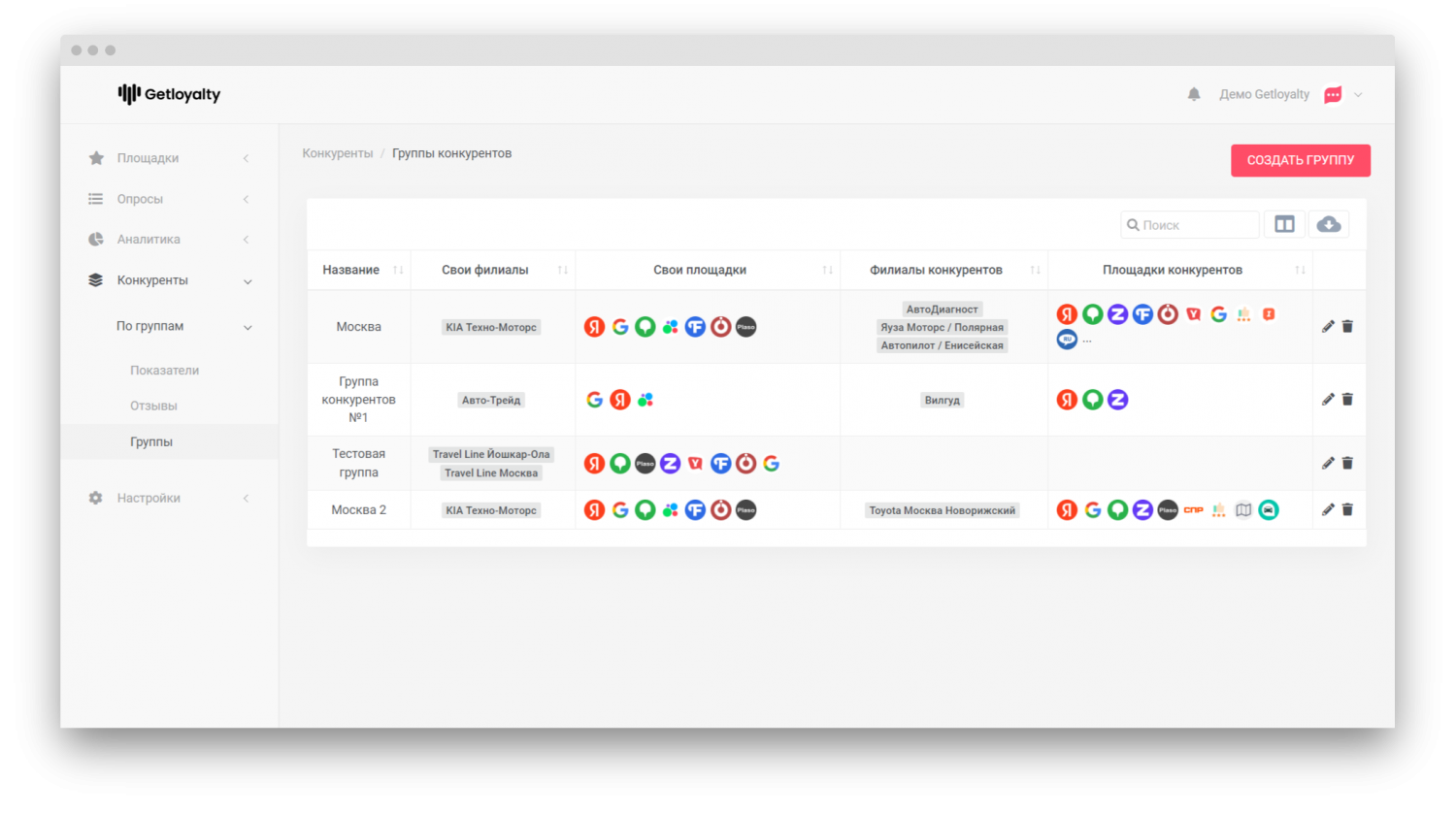1456x814 pixels.
Task: Open the Демо Getloyalty account dropdown
Action: (x=1358, y=95)
